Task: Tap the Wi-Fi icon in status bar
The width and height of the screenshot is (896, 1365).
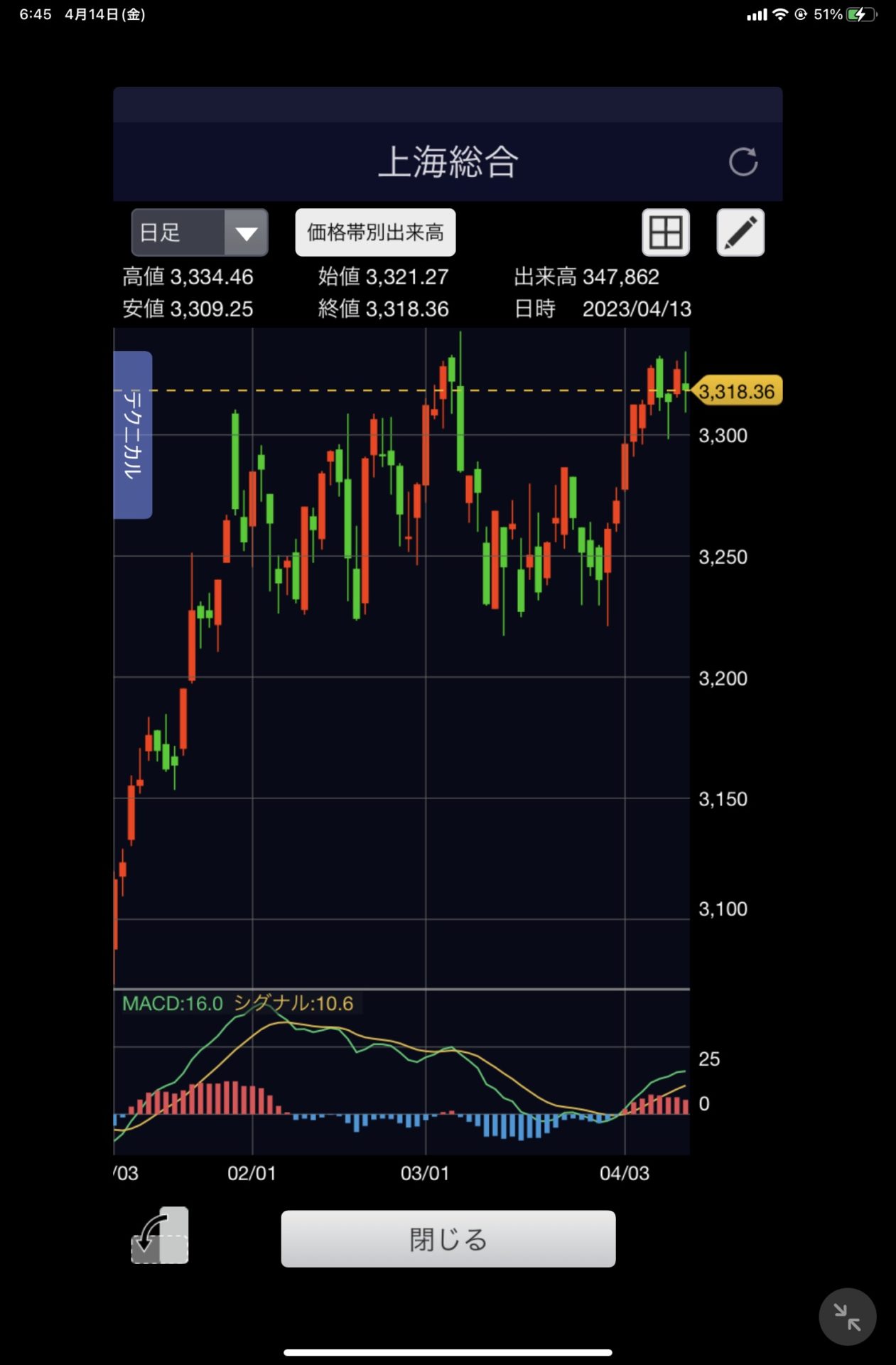Action: (x=780, y=14)
